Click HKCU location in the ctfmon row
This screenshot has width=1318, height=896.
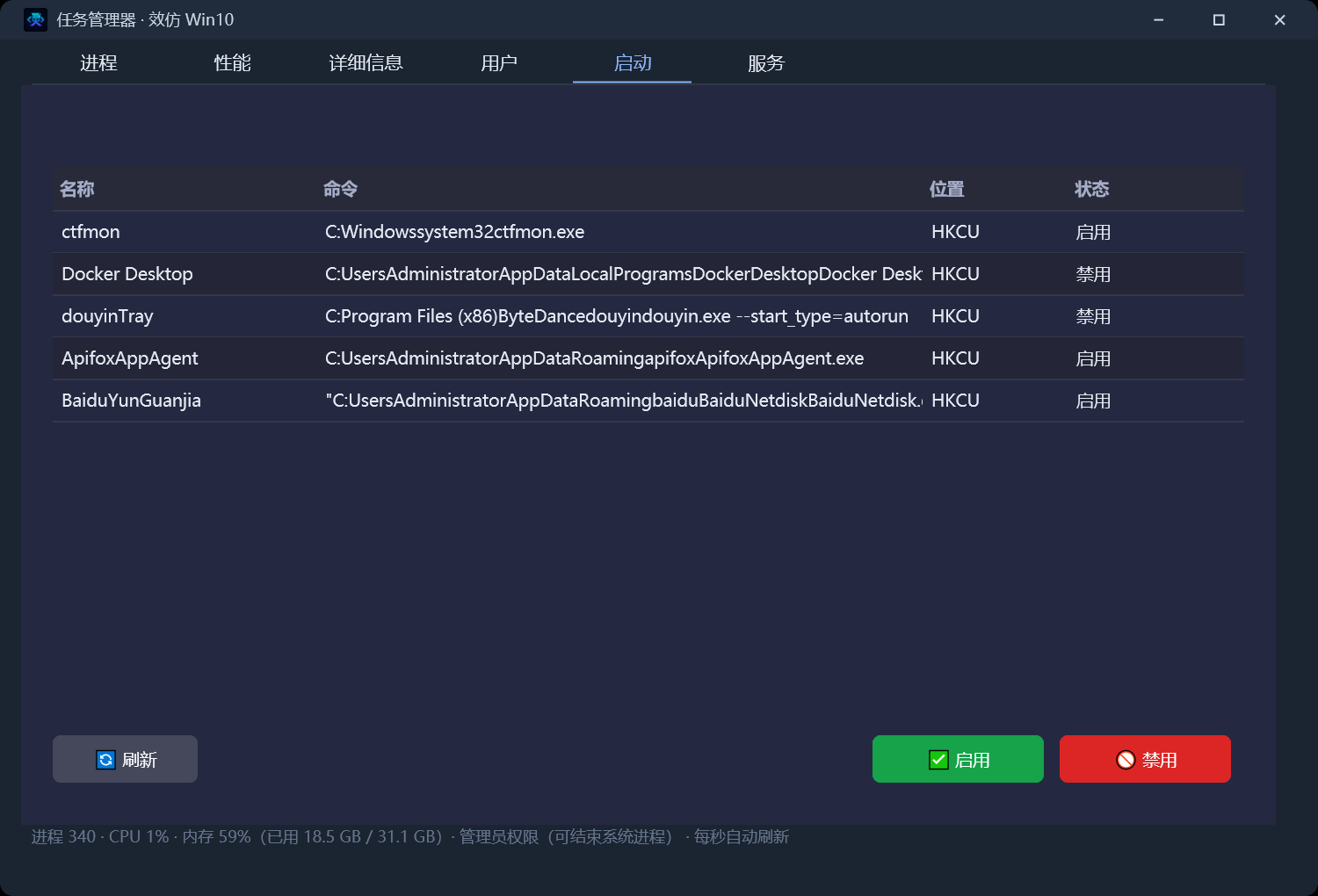955,232
